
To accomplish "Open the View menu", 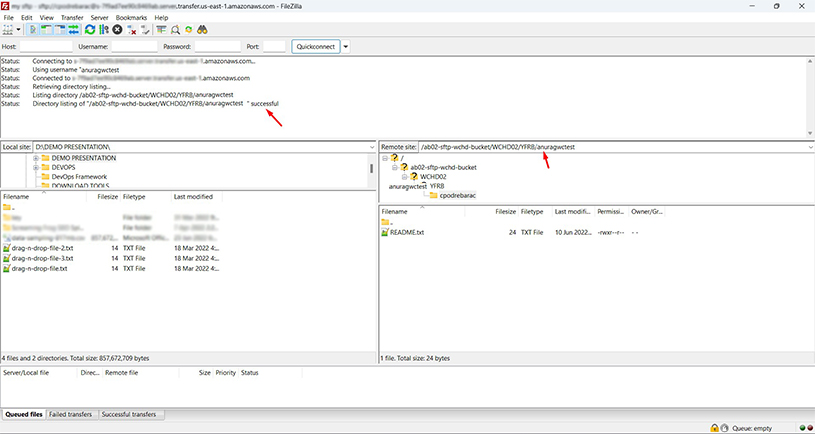I will point(47,18).
